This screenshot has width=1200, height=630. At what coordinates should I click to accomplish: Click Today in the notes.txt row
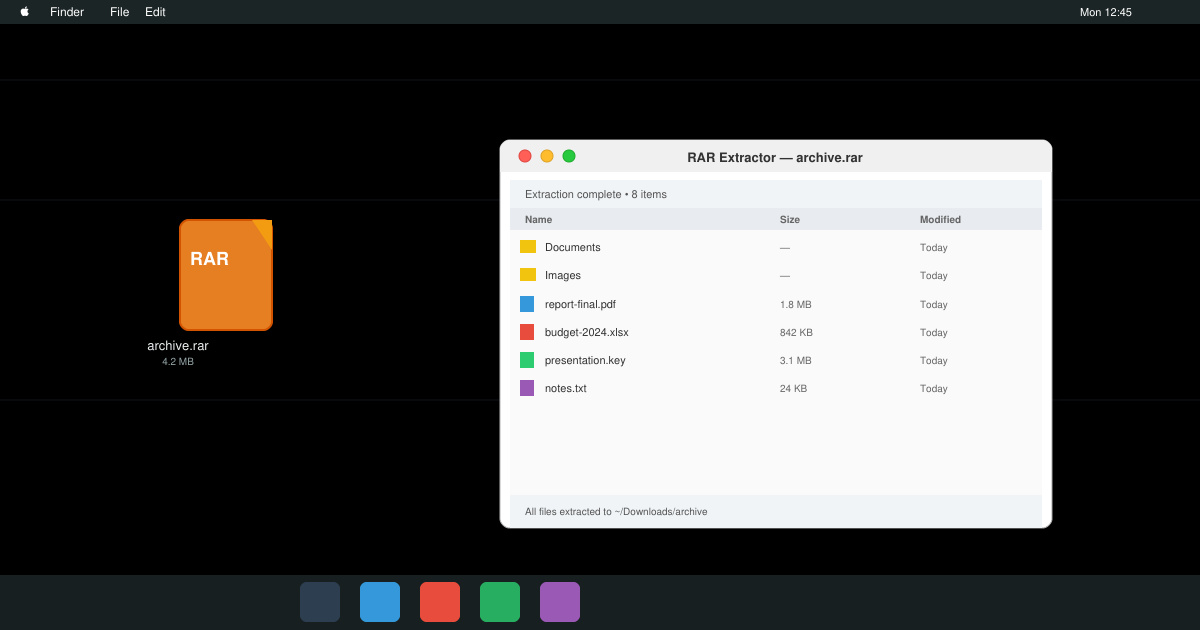tap(934, 388)
